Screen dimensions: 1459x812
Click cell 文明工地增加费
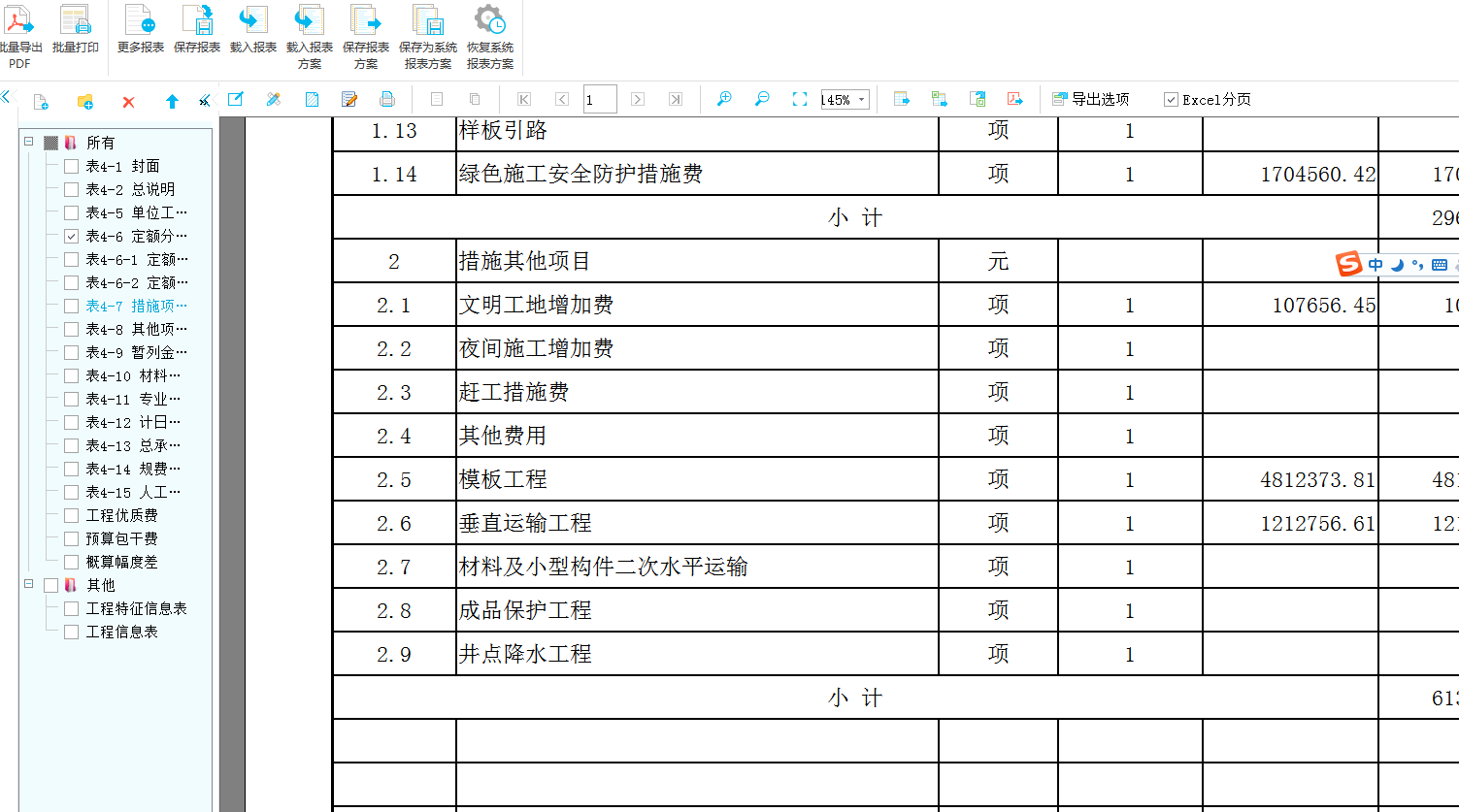(x=697, y=305)
